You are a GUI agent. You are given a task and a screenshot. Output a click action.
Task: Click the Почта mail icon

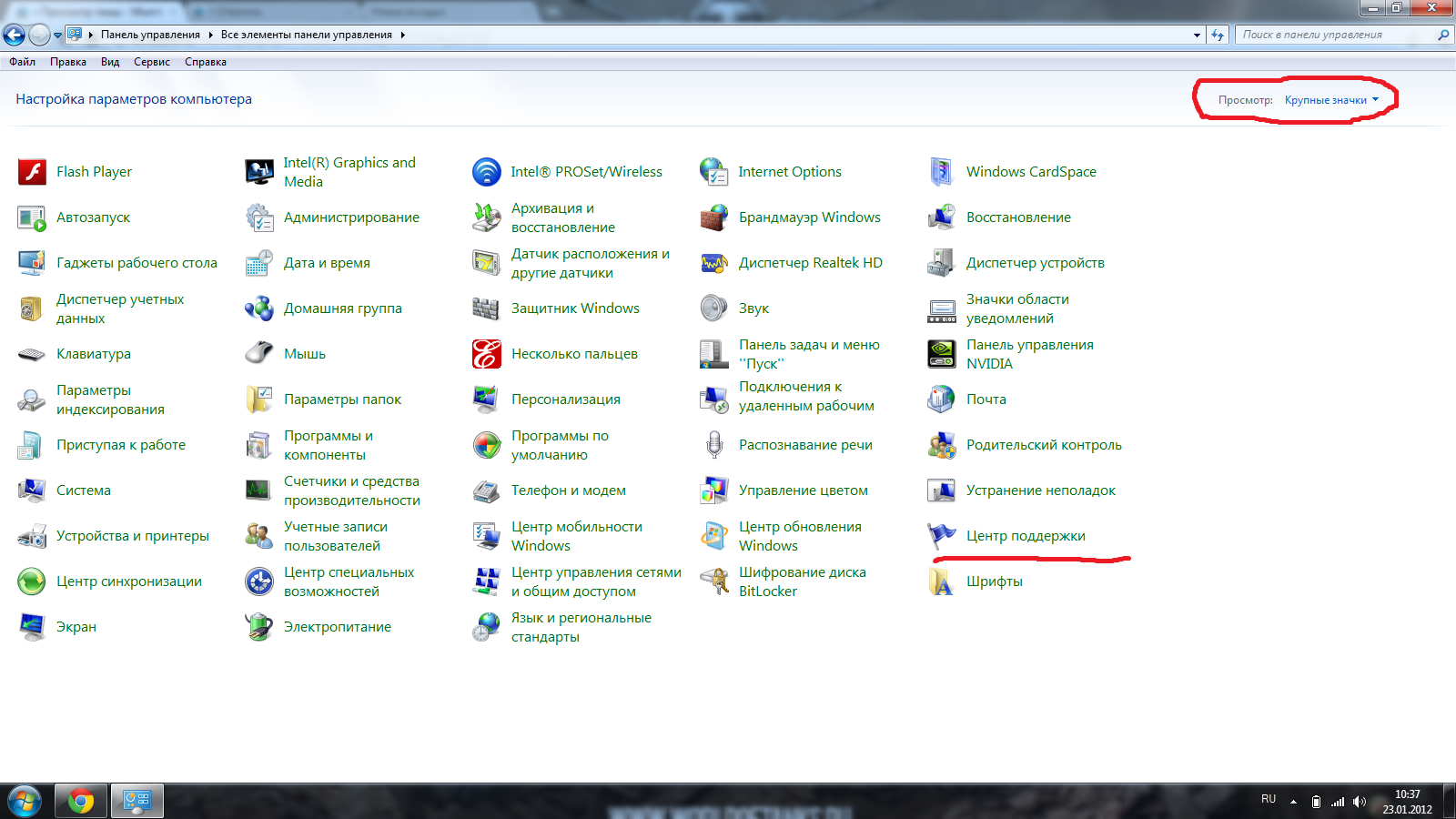pos(942,399)
